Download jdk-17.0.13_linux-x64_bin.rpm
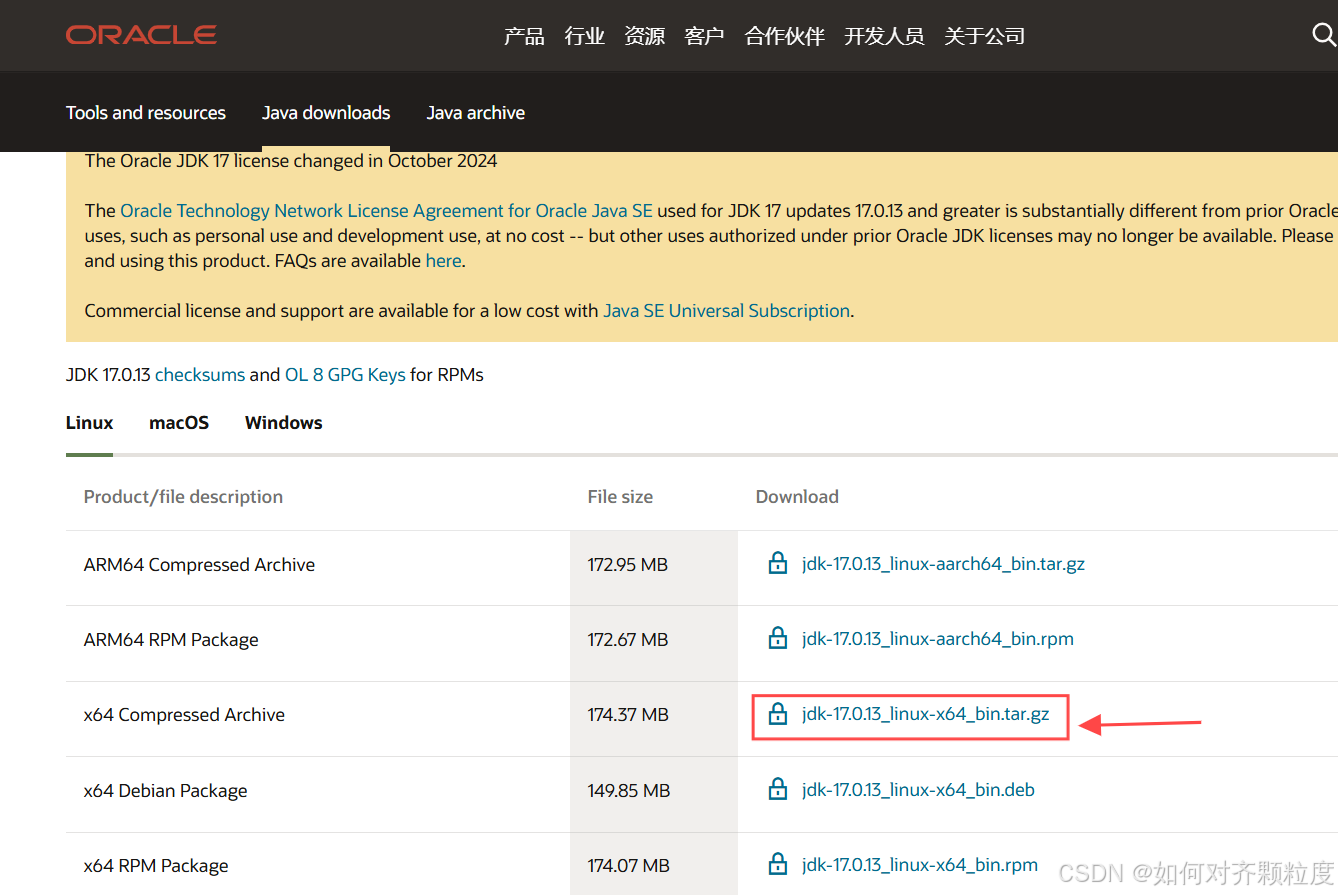 click(x=920, y=865)
